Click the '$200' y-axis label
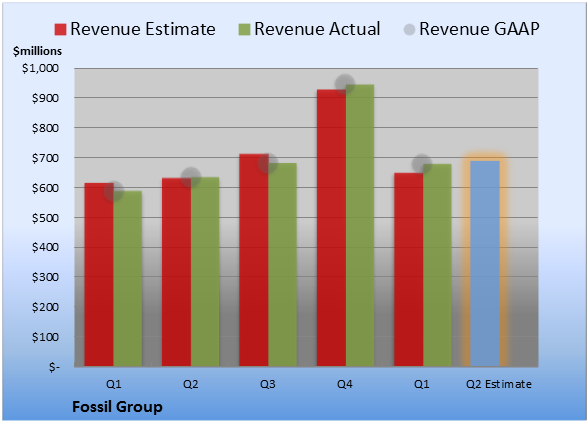The image size is (588, 422). click(45, 307)
